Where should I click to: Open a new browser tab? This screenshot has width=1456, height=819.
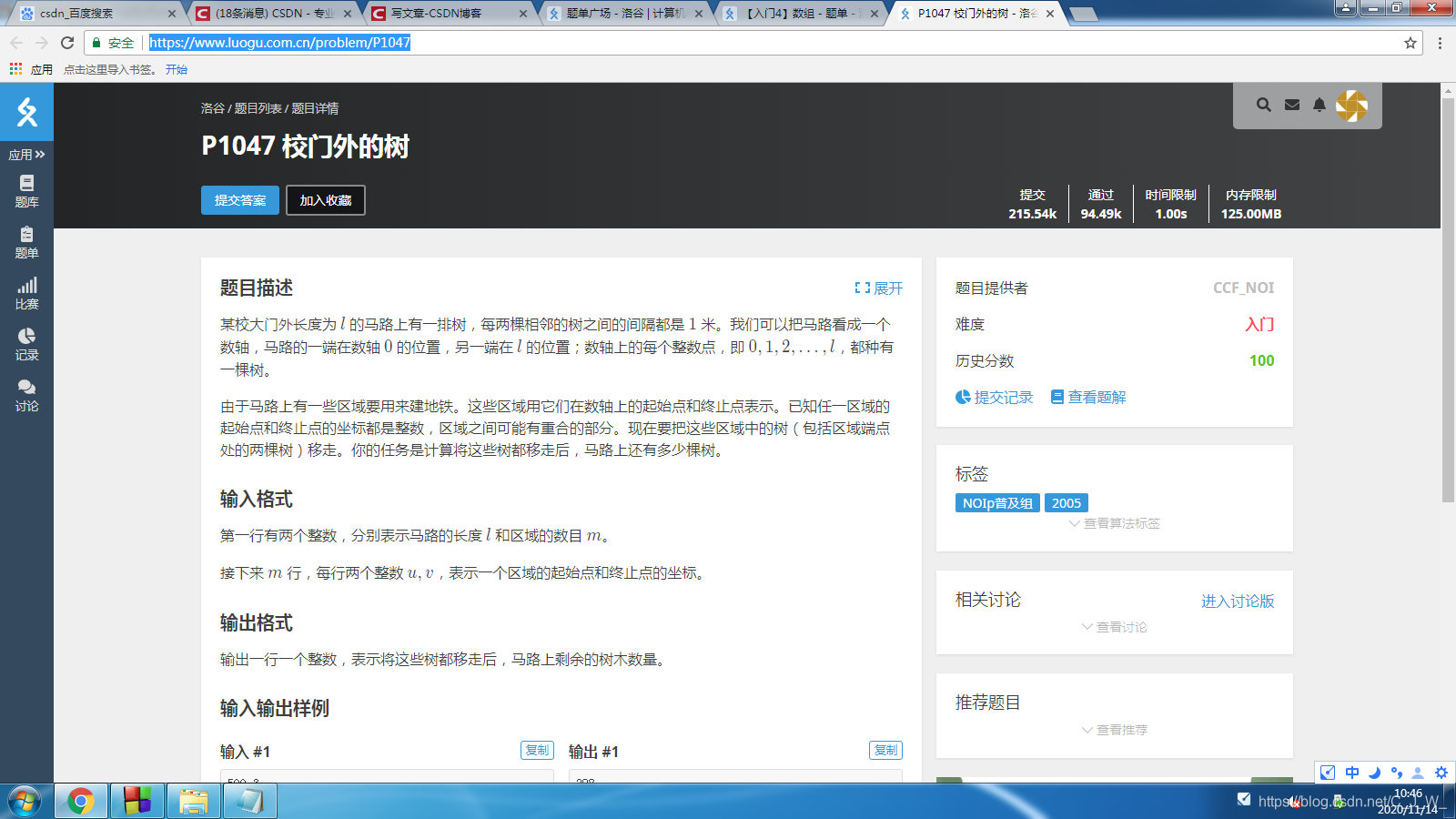coord(1083,14)
